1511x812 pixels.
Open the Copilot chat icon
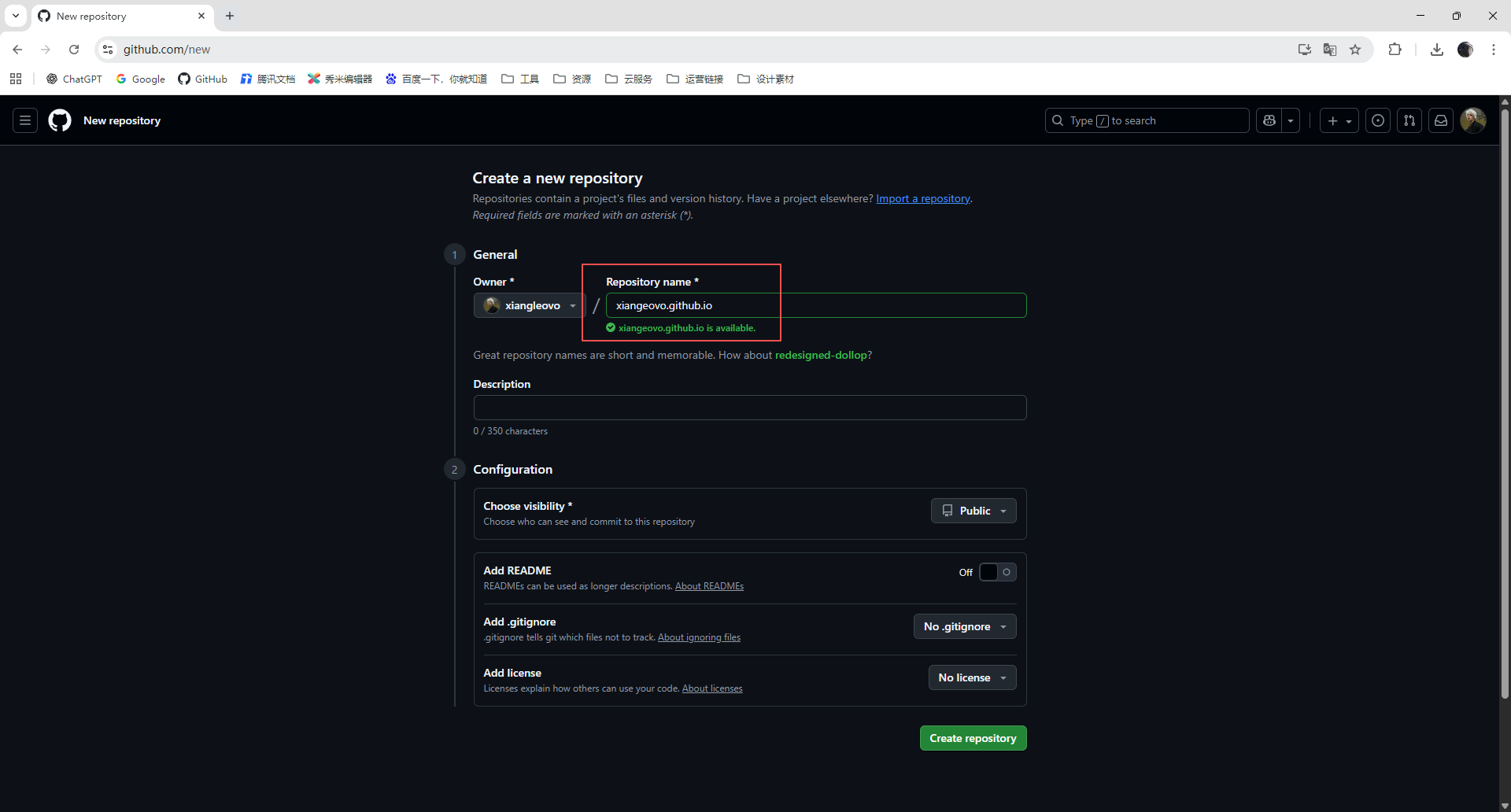click(x=1269, y=120)
